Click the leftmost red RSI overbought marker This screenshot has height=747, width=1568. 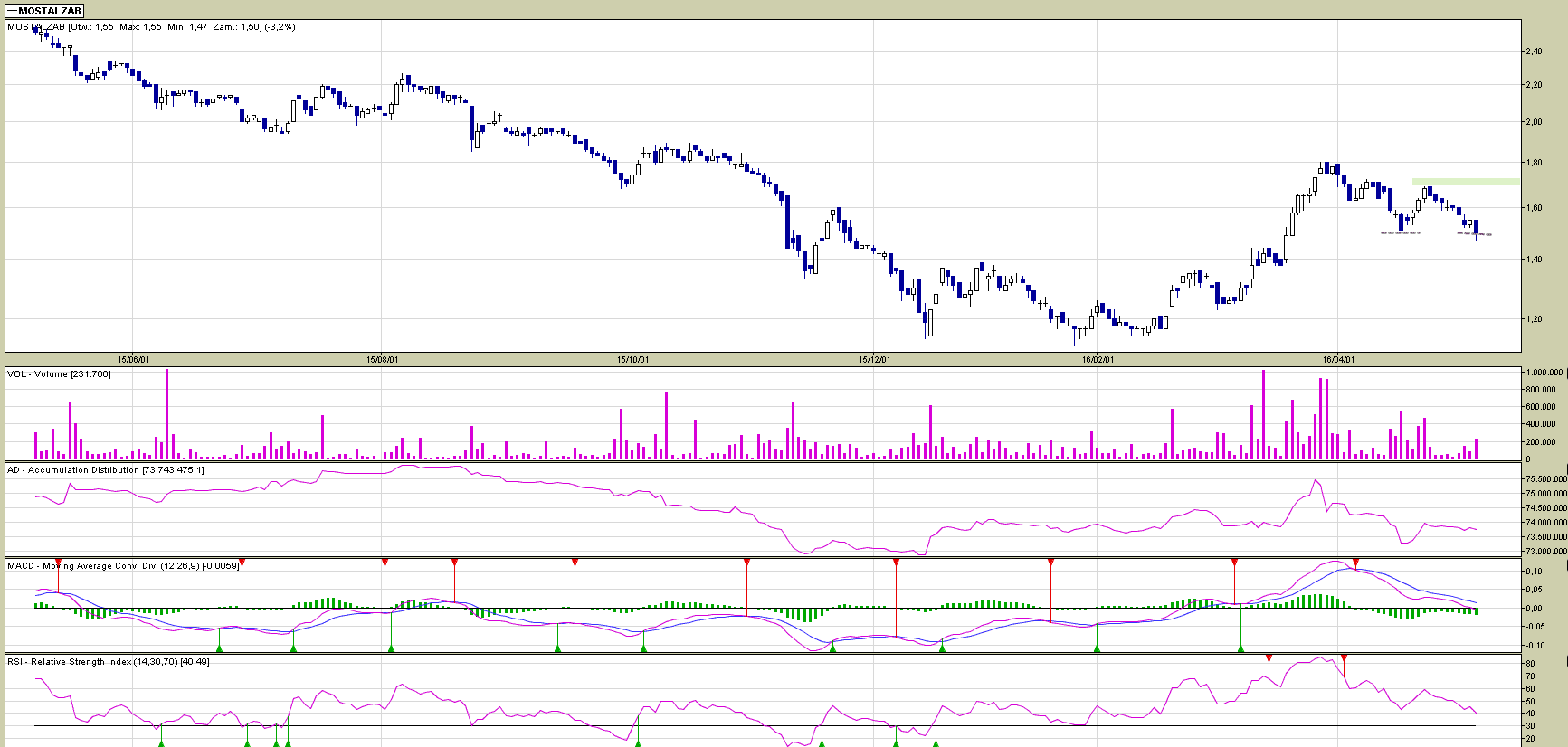[1269, 657]
